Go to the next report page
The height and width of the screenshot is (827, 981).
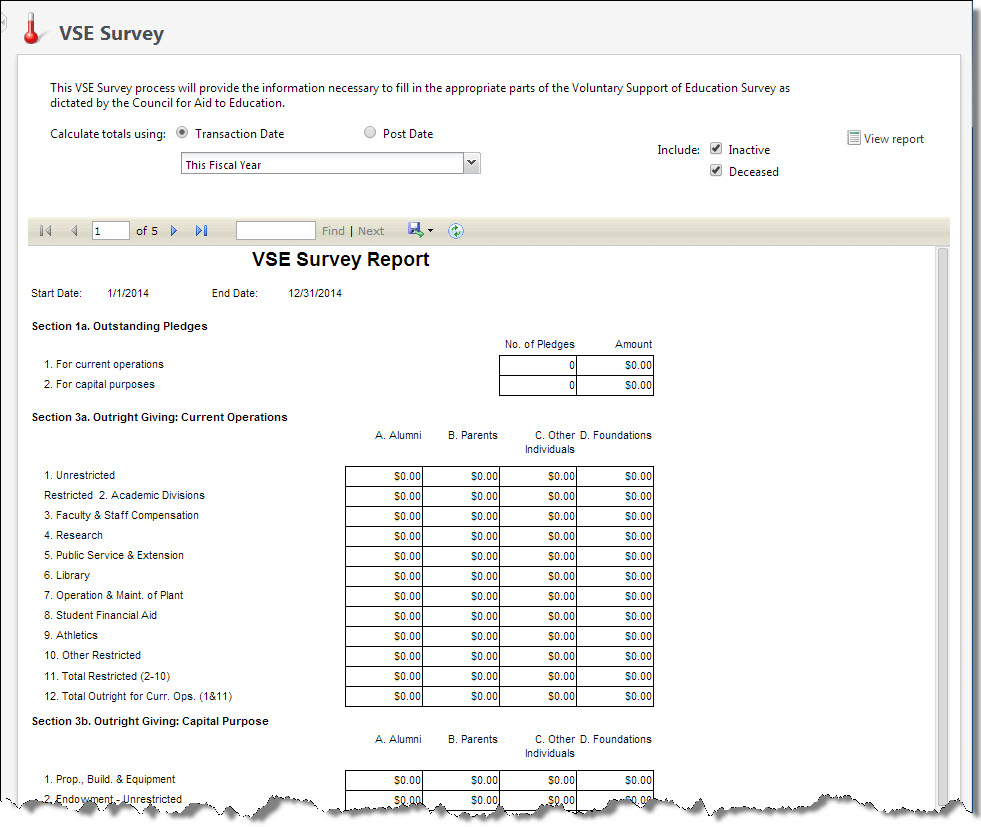174,231
